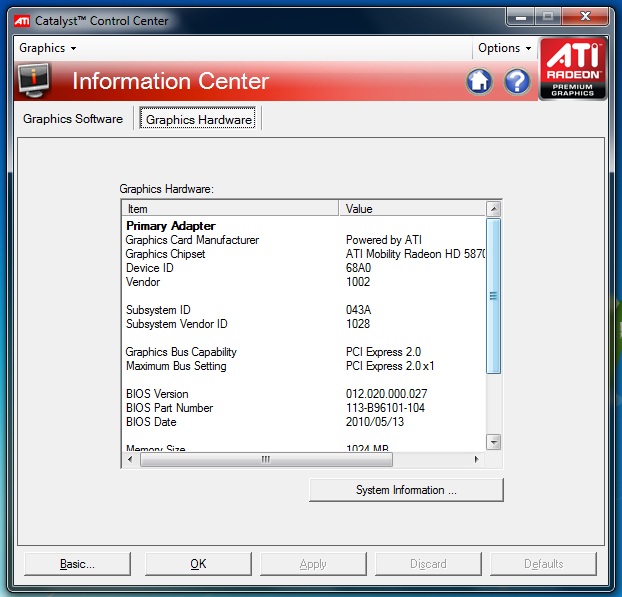
Task: Click the value 043A
Action: click(358, 310)
